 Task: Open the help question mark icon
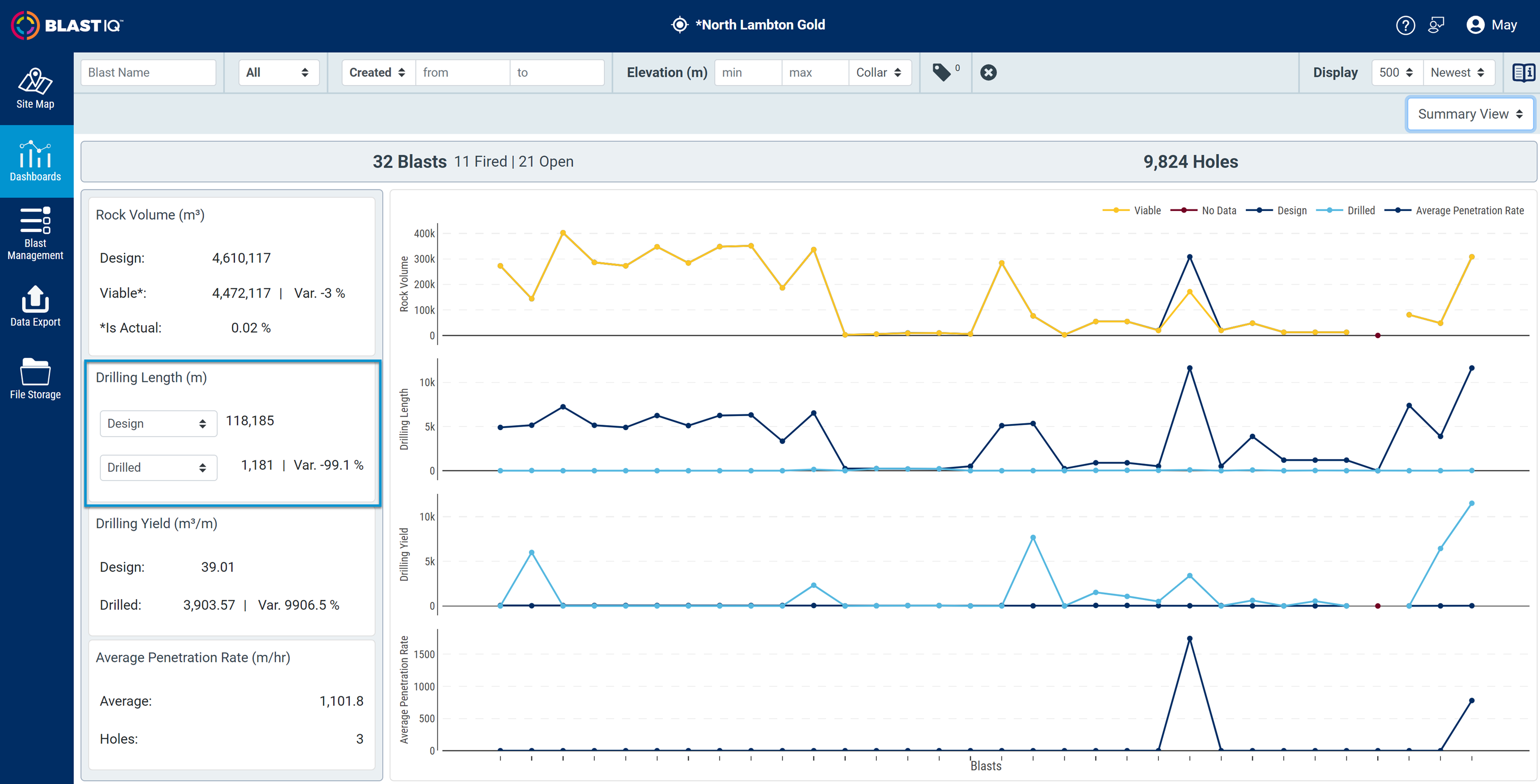(1406, 25)
